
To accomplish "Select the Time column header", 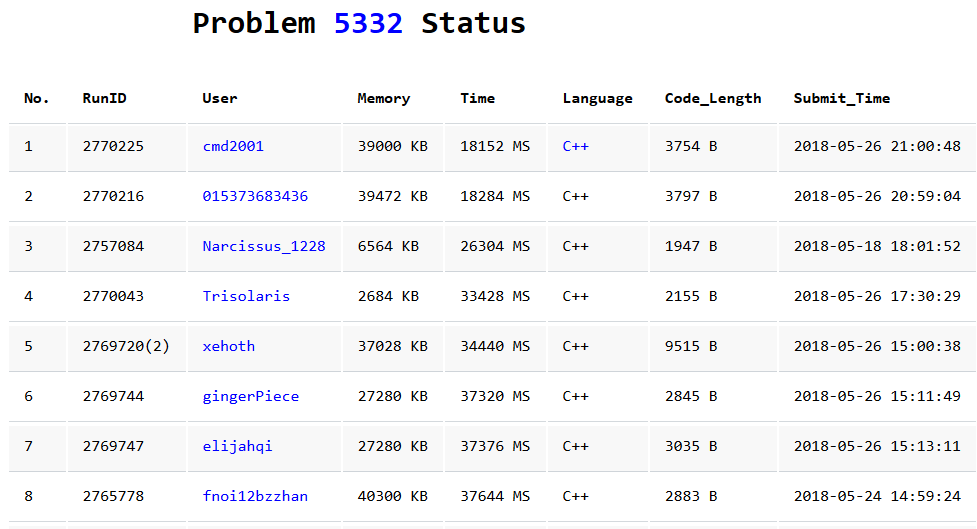I will click(477, 98).
